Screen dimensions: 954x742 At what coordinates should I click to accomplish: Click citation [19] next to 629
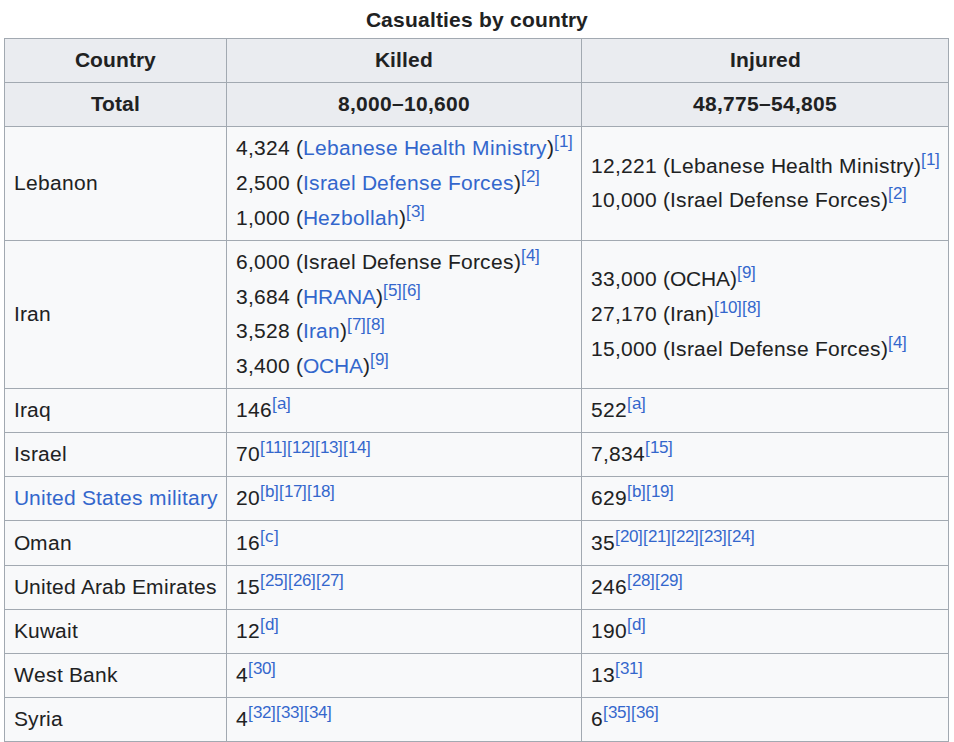click(660, 492)
